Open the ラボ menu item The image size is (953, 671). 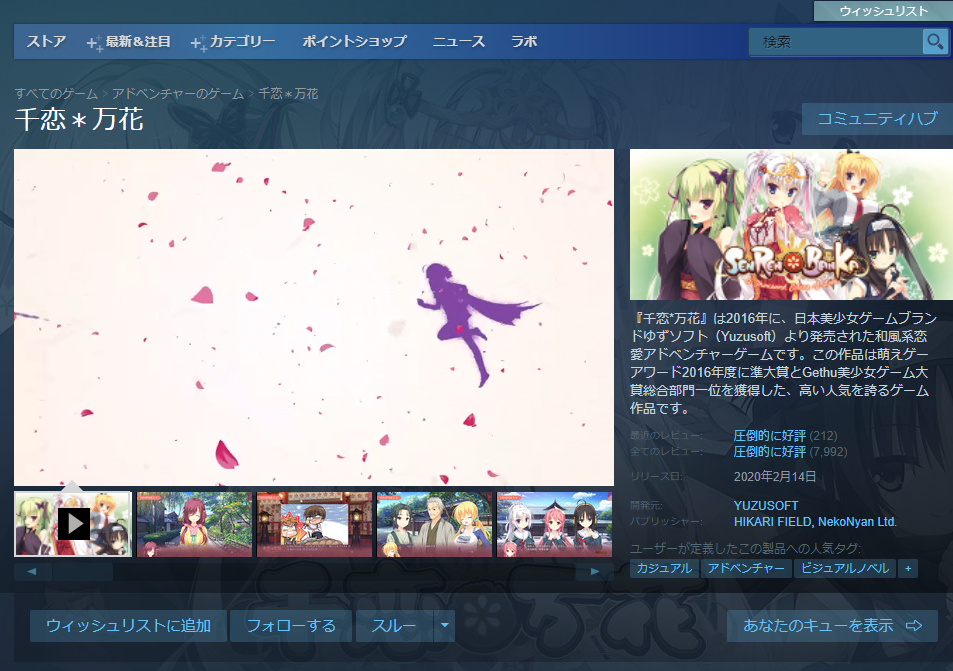(x=524, y=41)
